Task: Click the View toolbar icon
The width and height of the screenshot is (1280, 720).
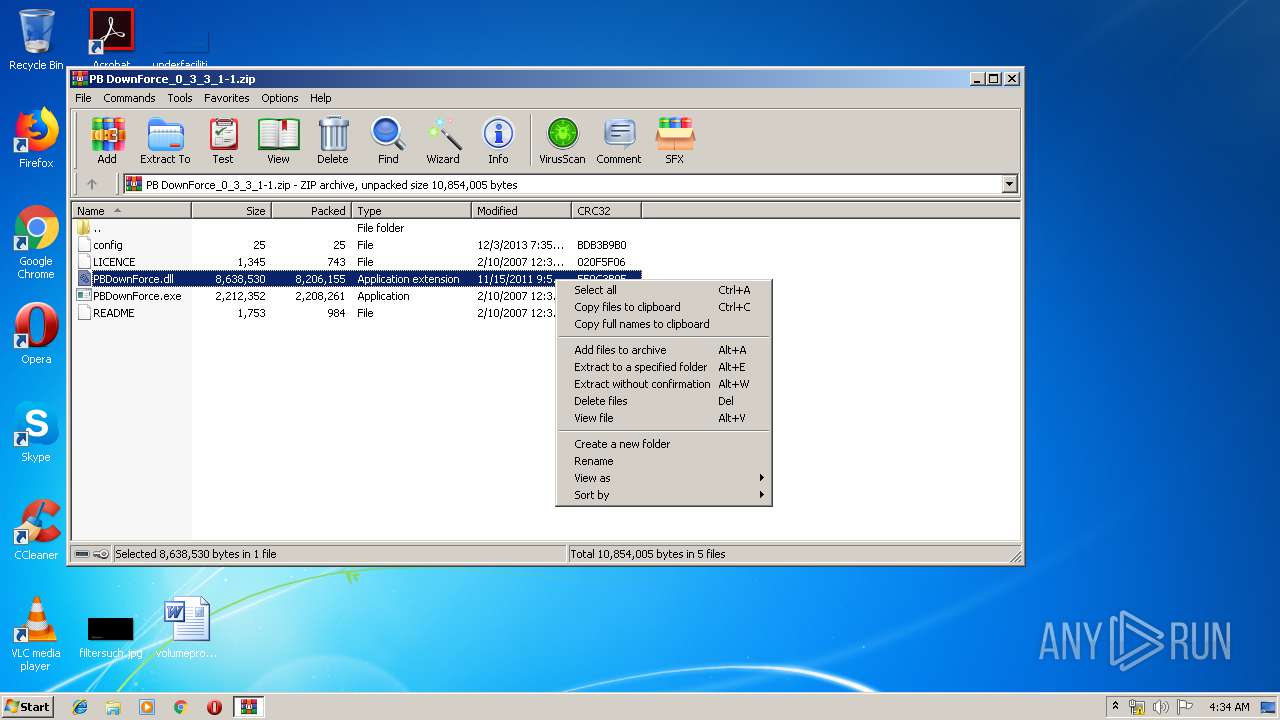Action: [278, 140]
